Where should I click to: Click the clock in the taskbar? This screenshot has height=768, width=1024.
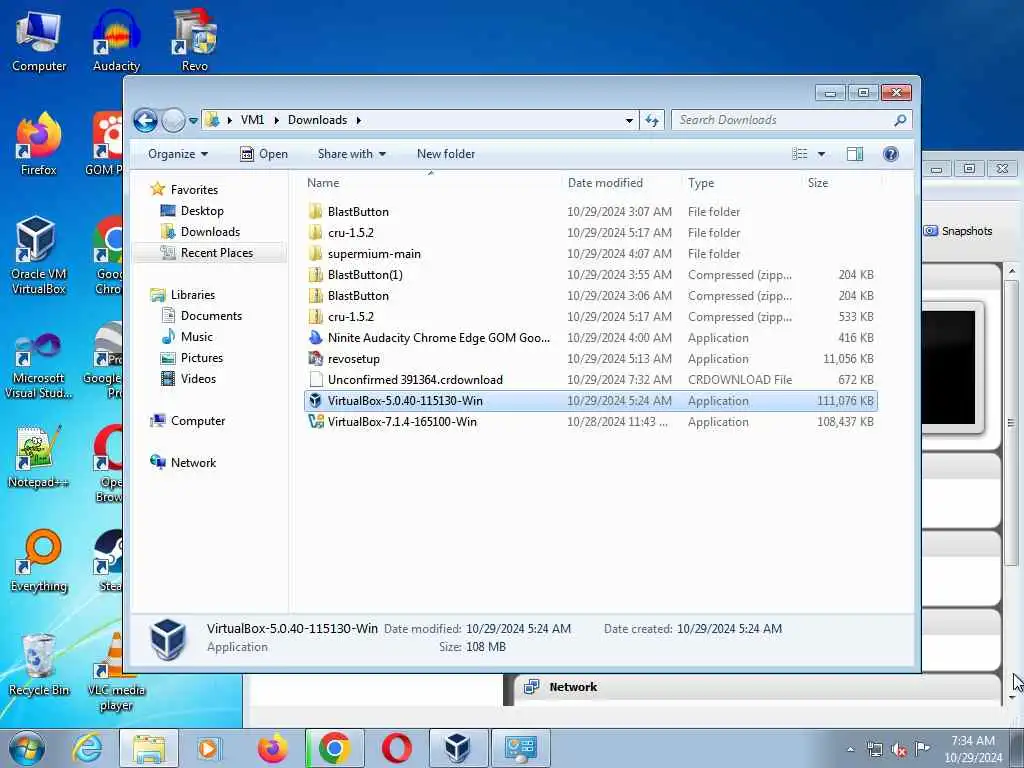(x=973, y=748)
